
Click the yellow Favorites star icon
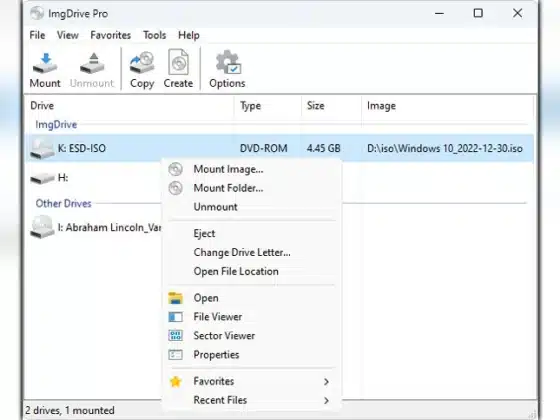pos(175,382)
